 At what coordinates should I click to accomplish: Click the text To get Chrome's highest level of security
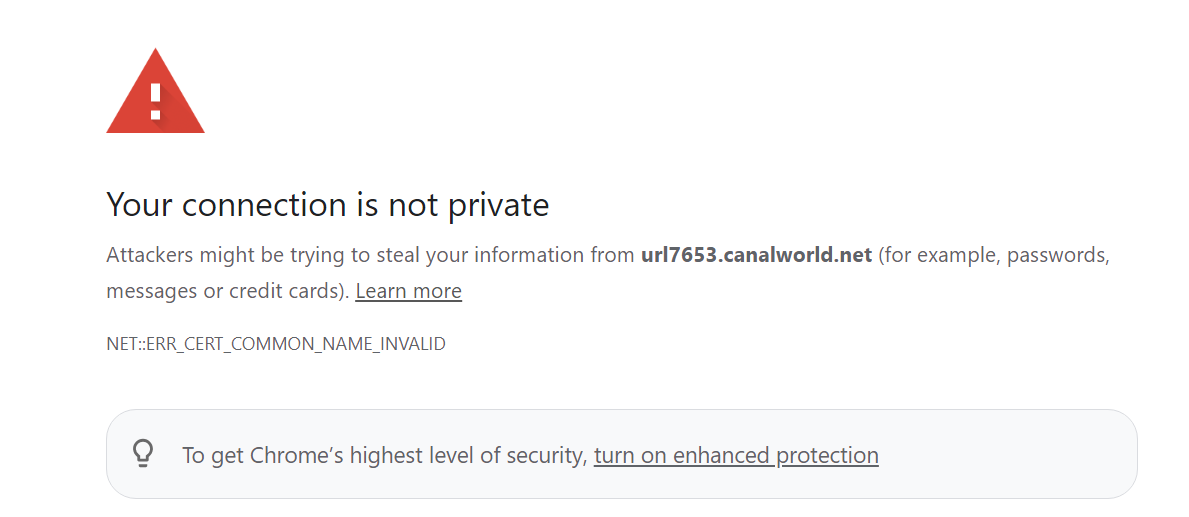(x=385, y=455)
